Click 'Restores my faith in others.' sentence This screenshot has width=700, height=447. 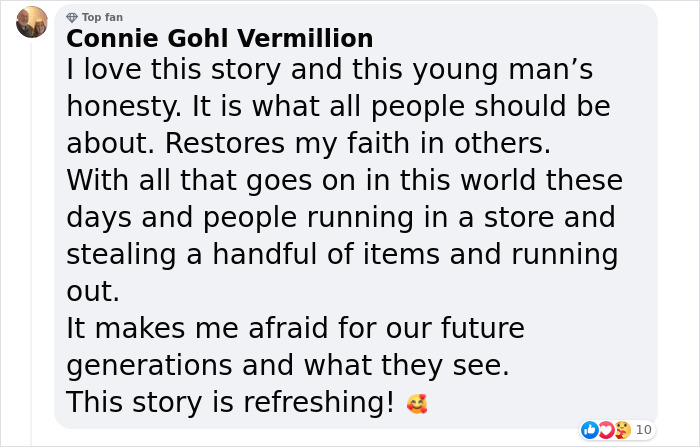pyautogui.click(x=358, y=144)
